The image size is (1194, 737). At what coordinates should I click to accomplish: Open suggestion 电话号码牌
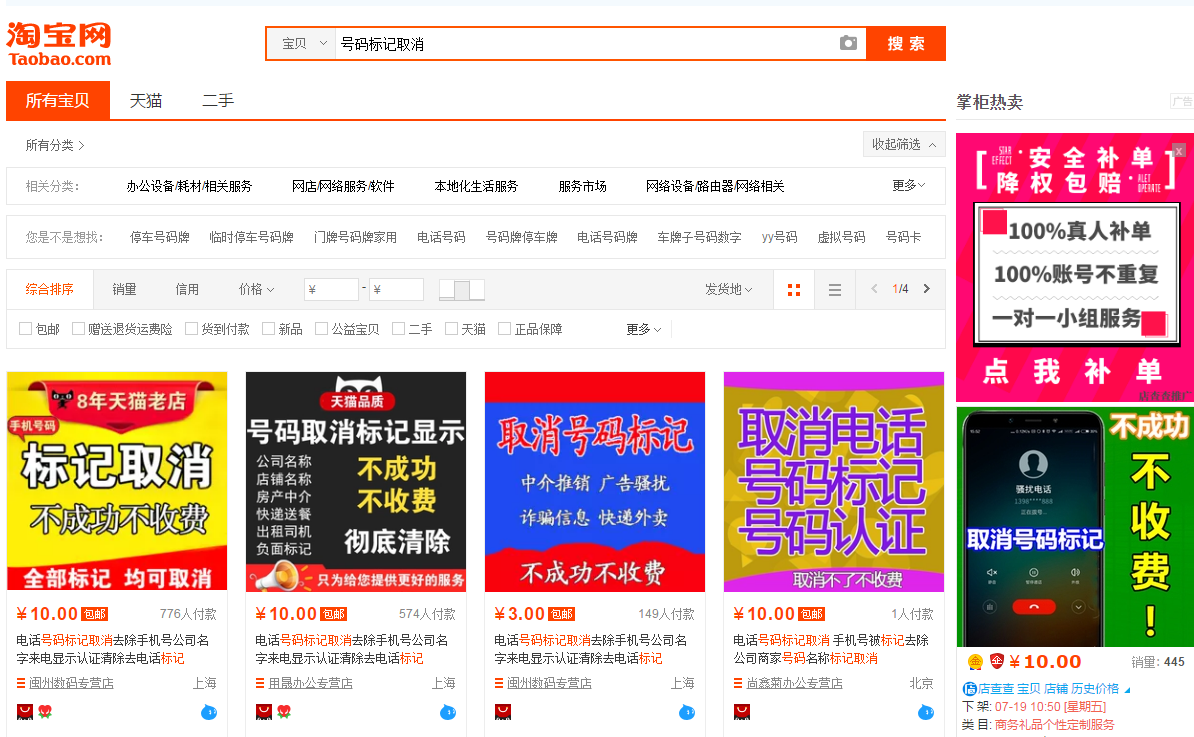point(607,237)
